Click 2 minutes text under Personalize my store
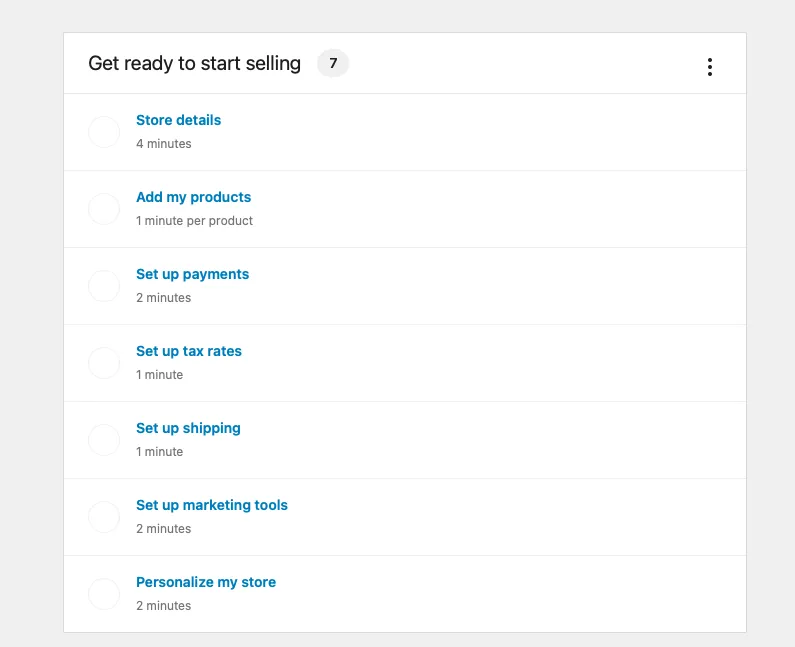The height and width of the screenshot is (647, 795). point(164,606)
